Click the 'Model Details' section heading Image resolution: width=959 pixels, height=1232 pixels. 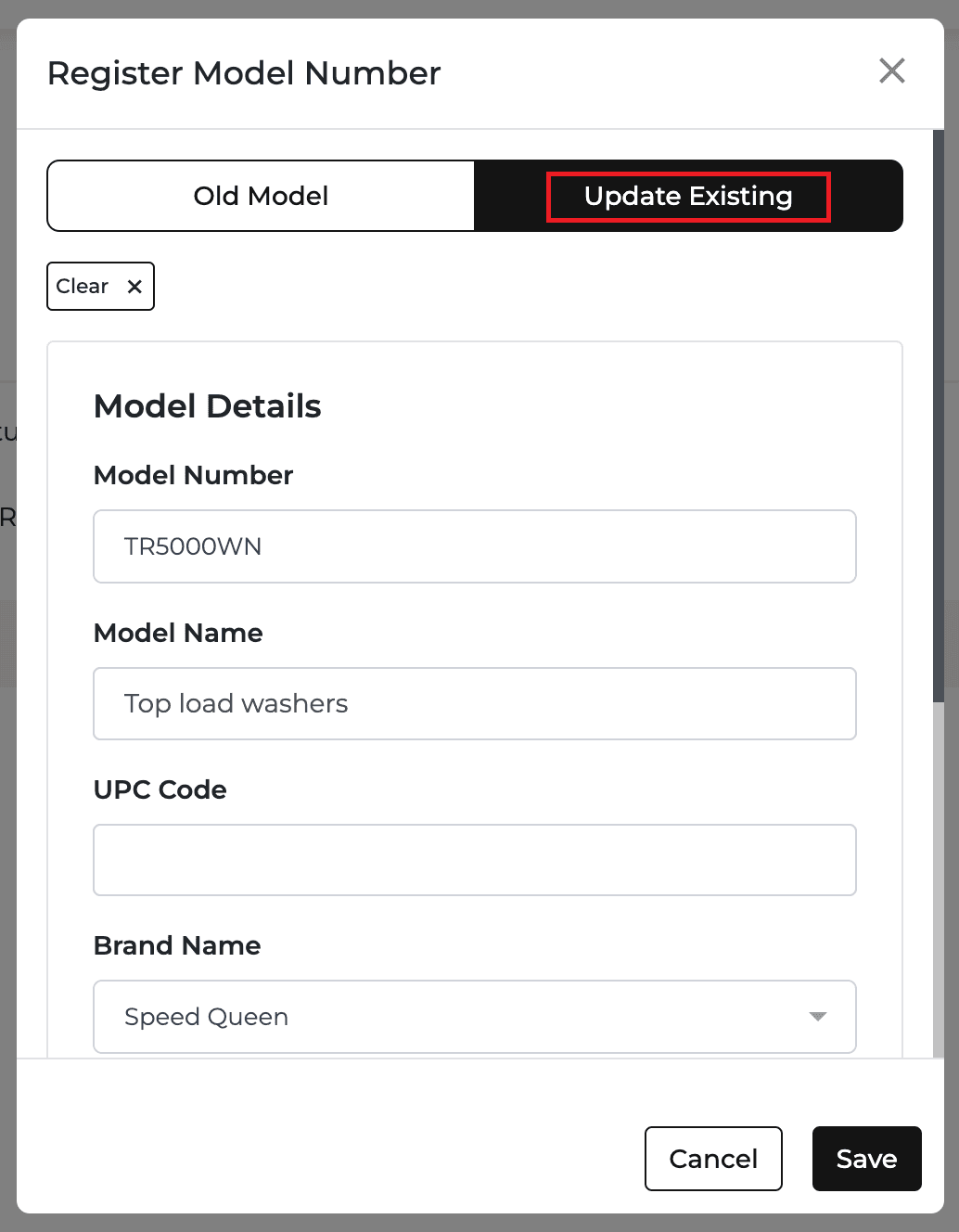click(x=208, y=406)
